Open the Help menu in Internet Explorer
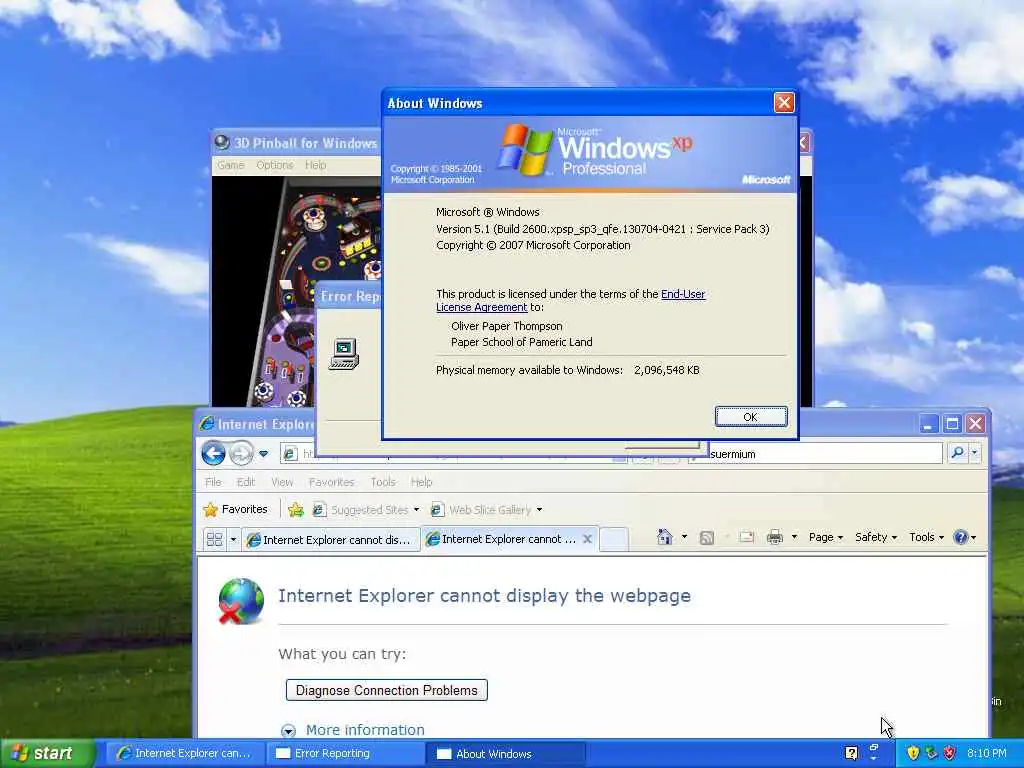This screenshot has width=1024, height=768. [x=421, y=482]
